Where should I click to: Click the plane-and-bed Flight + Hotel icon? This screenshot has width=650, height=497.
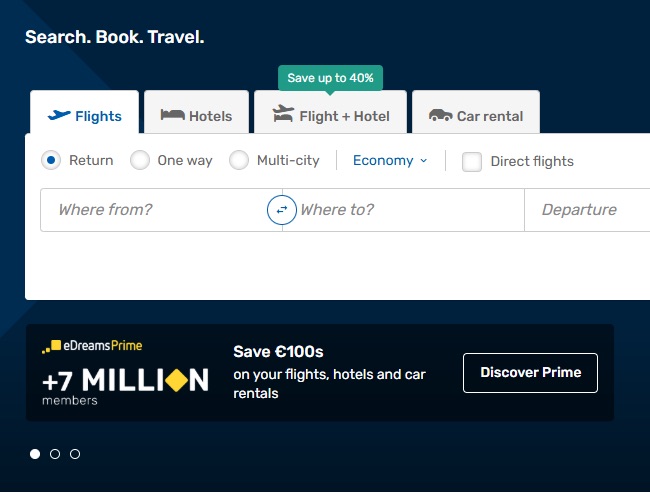(x=283, y=114)
